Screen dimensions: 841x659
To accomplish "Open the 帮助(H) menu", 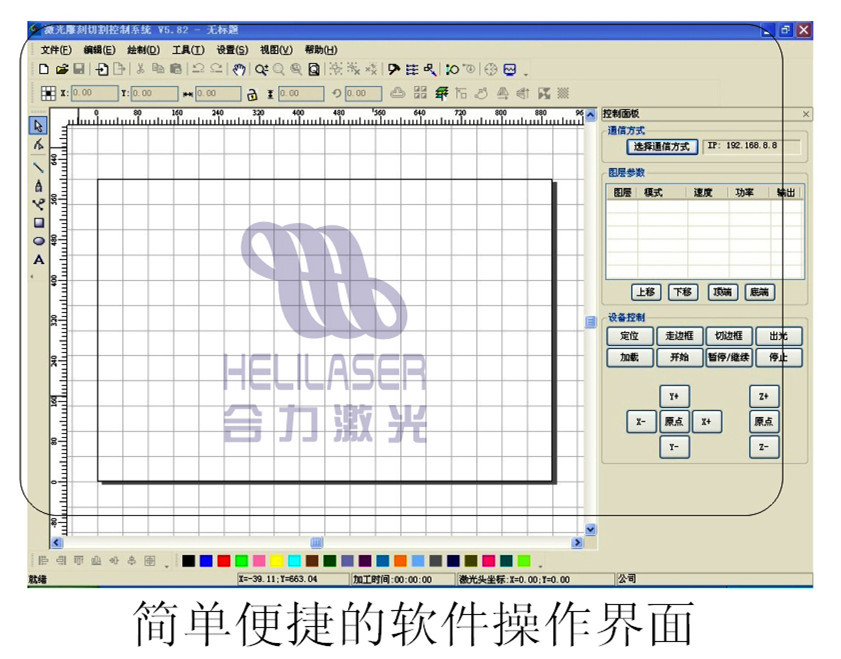I will tap(321, 50).
